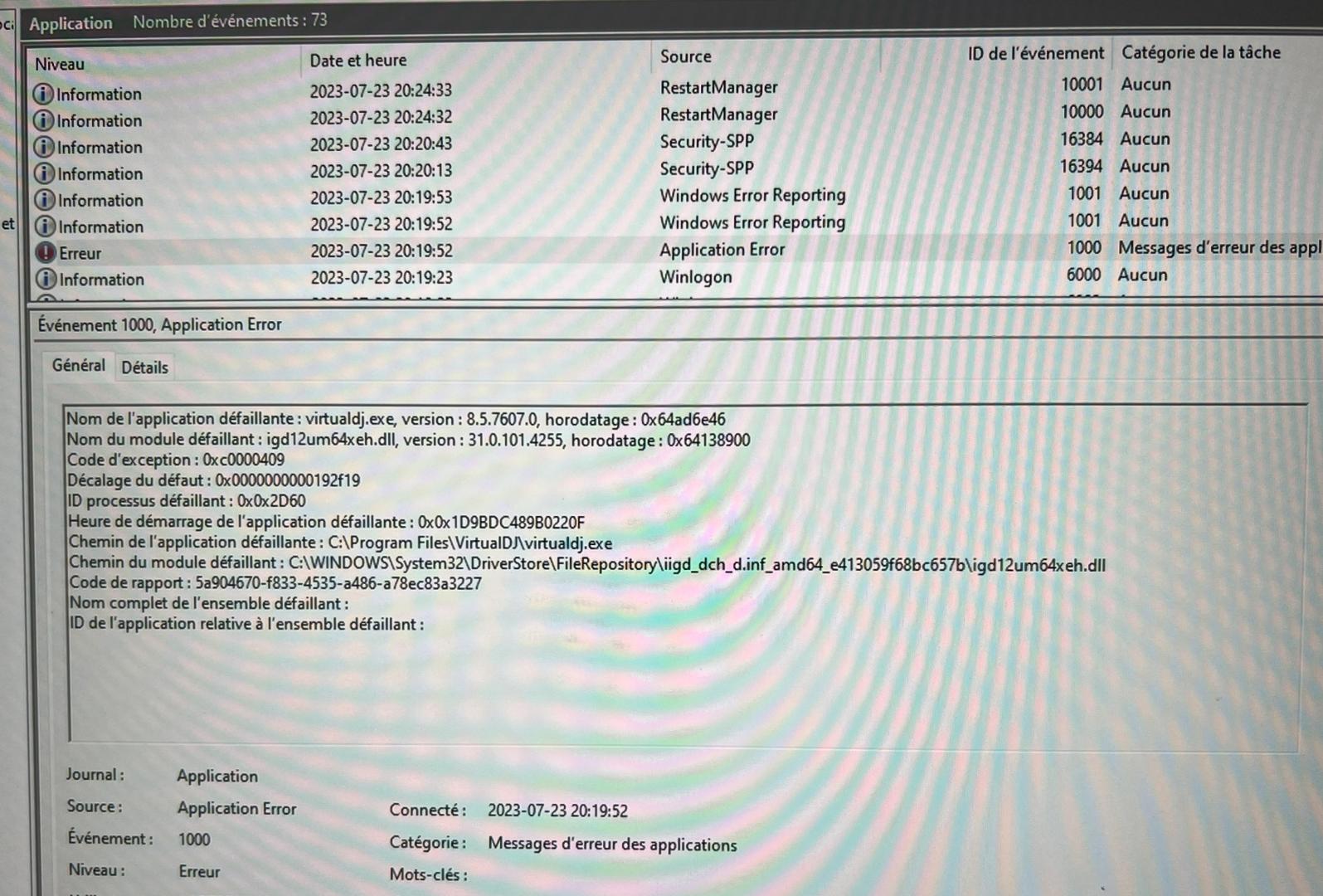1323x896 pixels.
Task: Sort by Catégorie de la tâche header
Action: 1201,52
